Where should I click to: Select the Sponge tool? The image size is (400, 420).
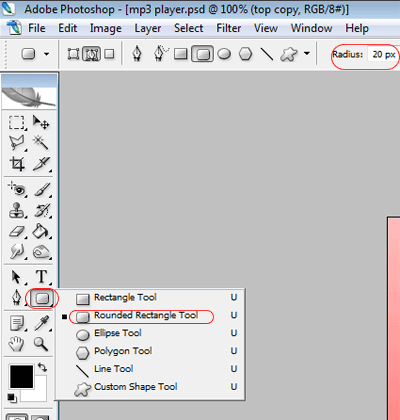(41, 252)
